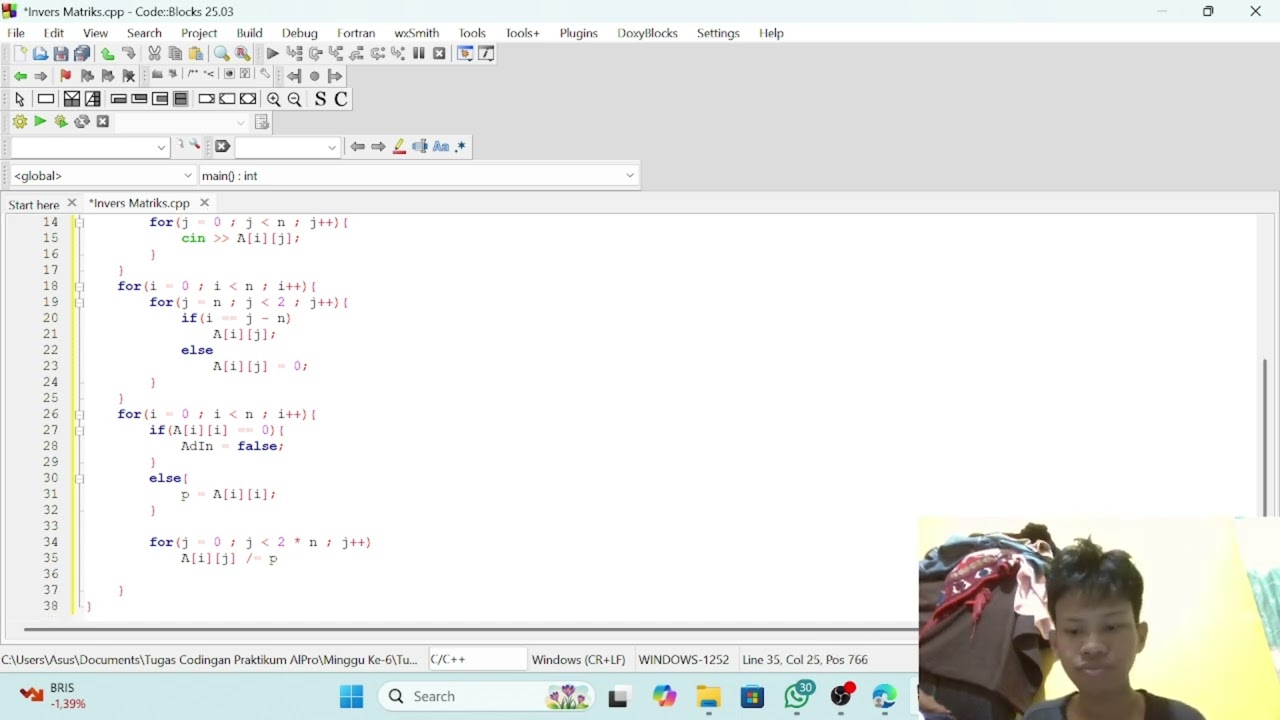The image size is (1280, 720).
Task: Click into the code-completion search input field
Action: tap(88, 148)
